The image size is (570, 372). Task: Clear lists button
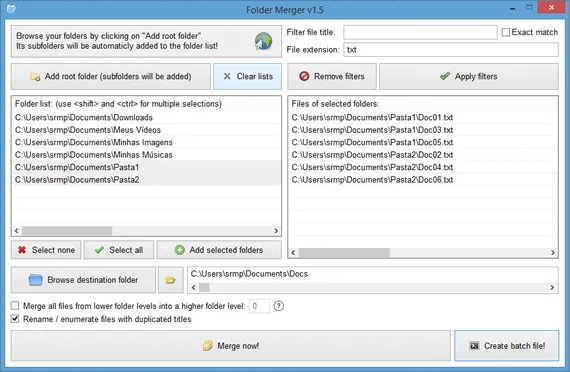coord(248,76)
